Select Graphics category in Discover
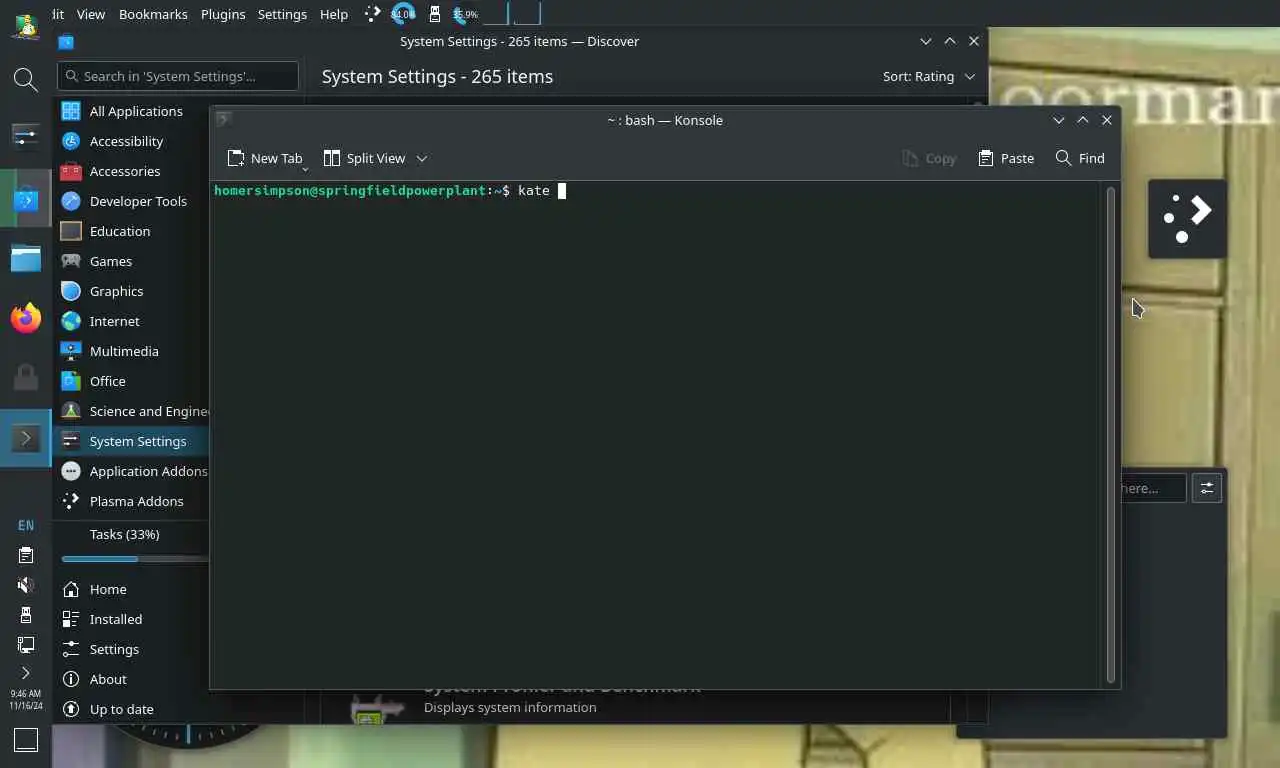 pos(131,291)
